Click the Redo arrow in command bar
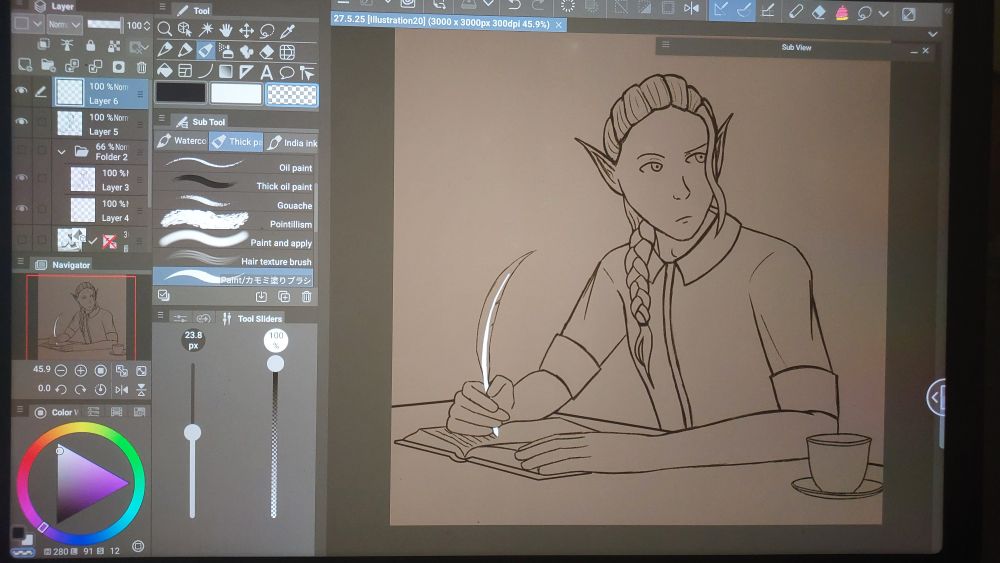This screenshot has width=1000, height=563. pos(539,5)
